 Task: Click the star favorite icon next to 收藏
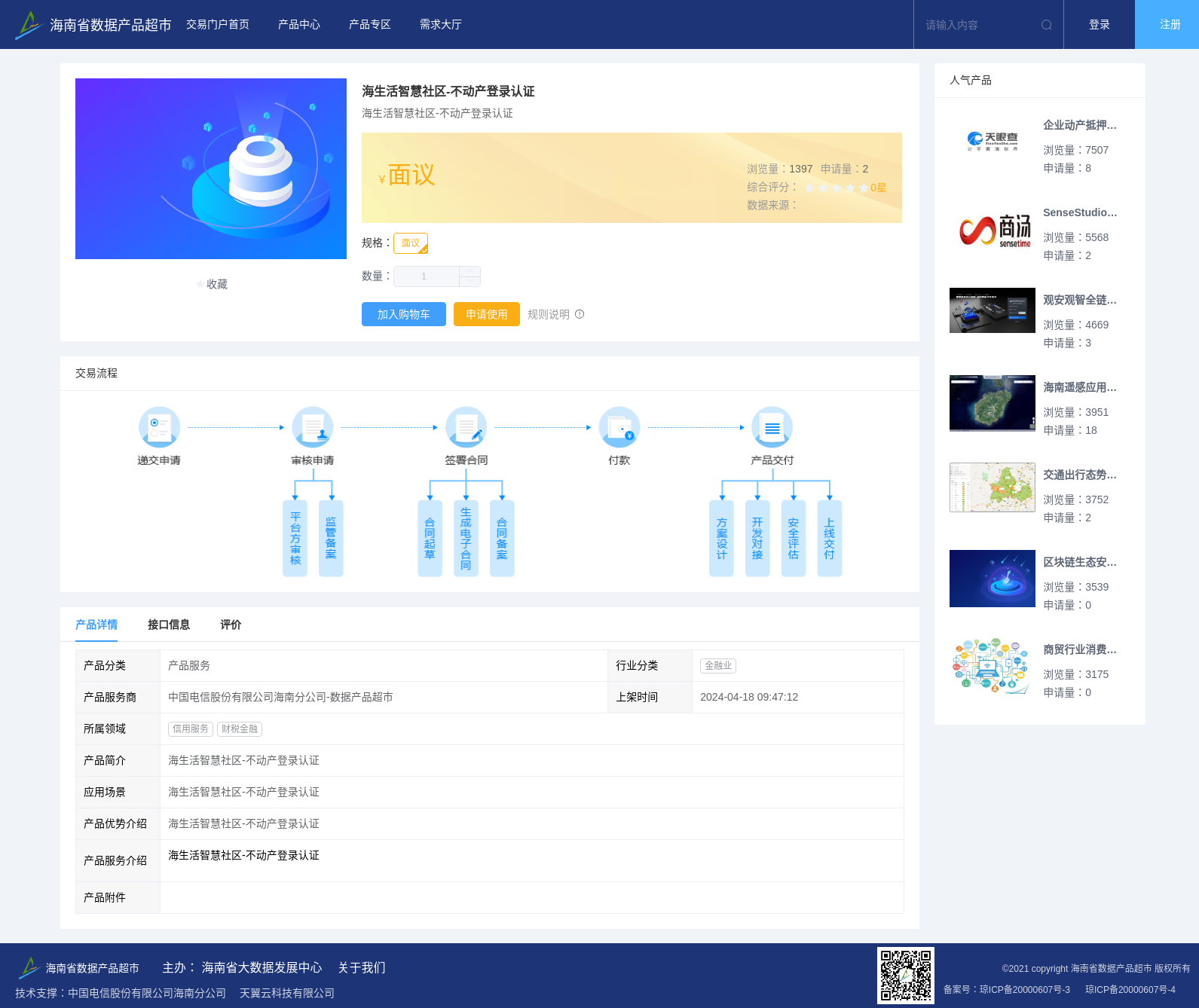click(x=200, y=284)
